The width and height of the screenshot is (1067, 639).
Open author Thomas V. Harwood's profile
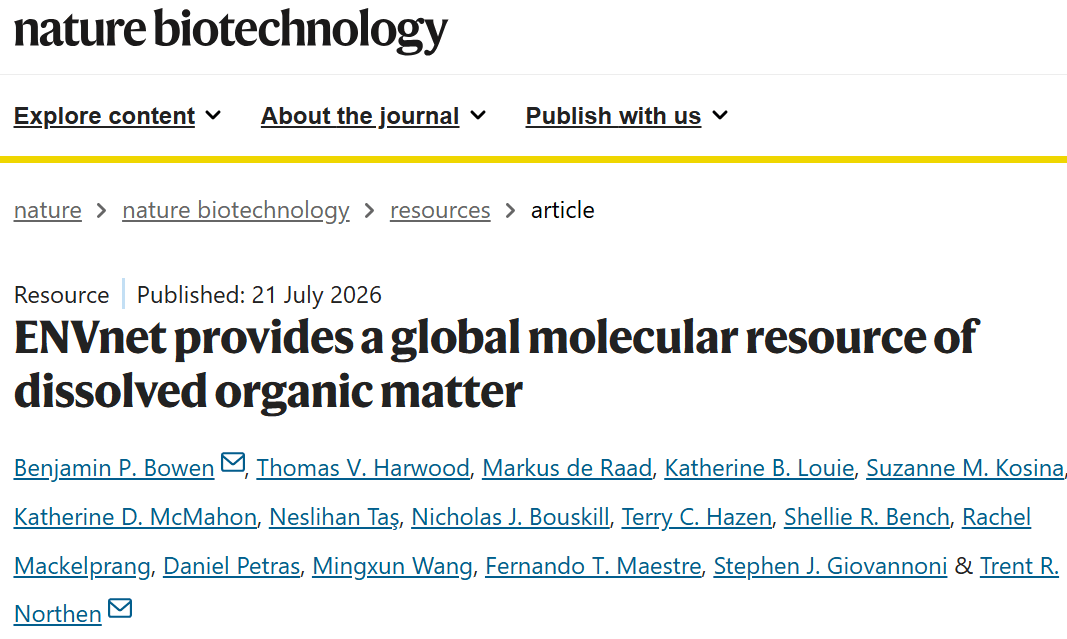pyautogui.click(x=363, y=468)
